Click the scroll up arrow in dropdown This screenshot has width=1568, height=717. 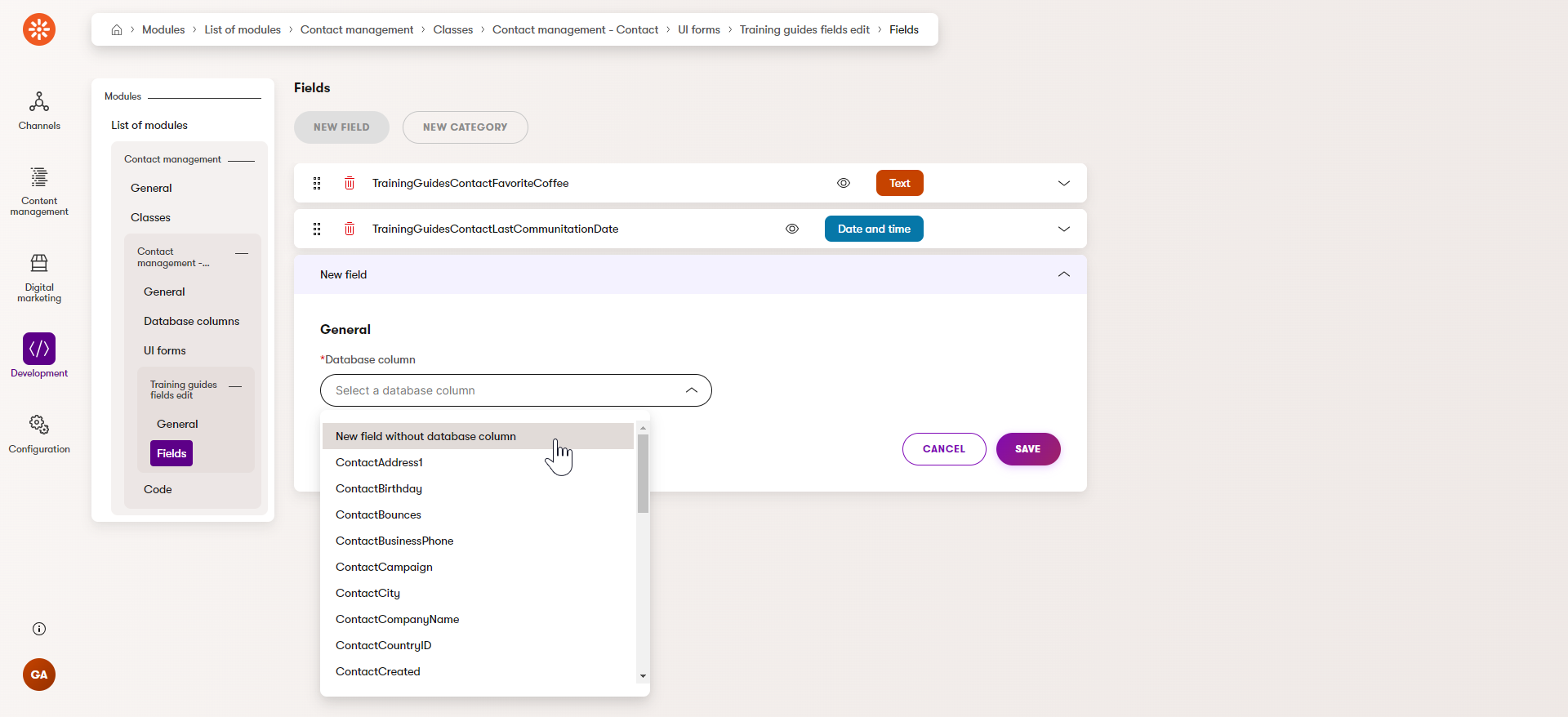tap(643, 428)
